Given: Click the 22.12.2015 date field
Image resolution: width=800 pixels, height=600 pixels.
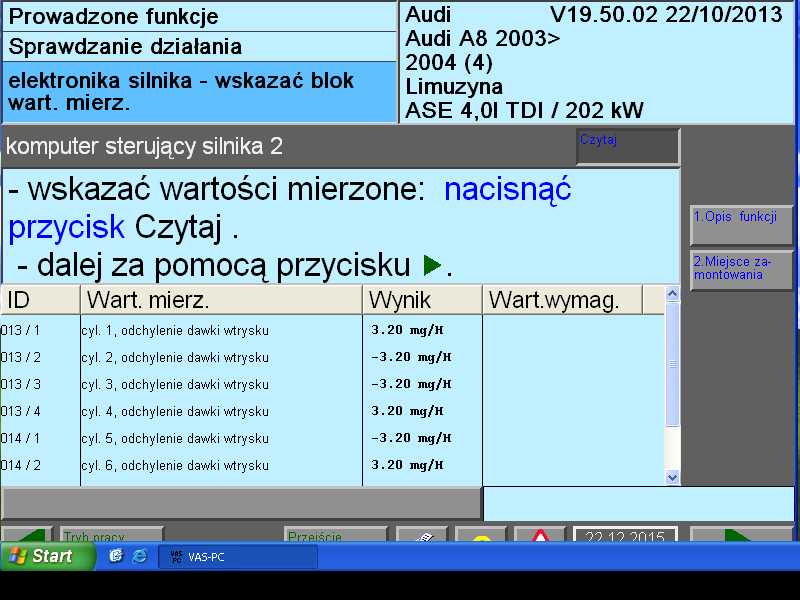Looking at the screenshot, I should [x=626, y=535].
